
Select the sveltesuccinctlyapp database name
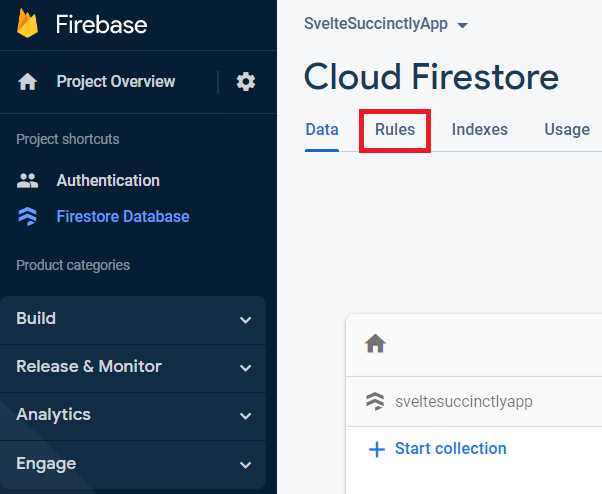pos(464,401)
